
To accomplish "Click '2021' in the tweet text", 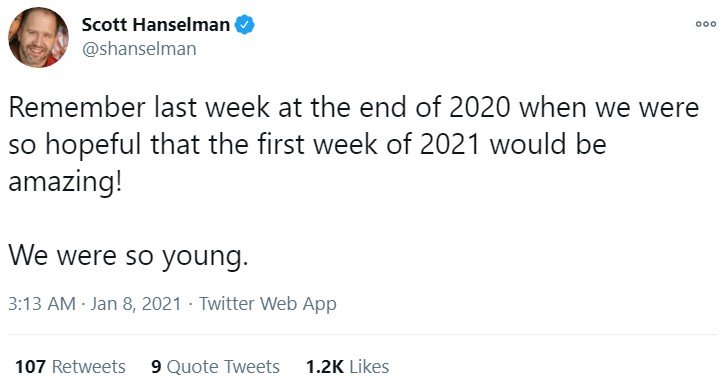I will point(450,144).
